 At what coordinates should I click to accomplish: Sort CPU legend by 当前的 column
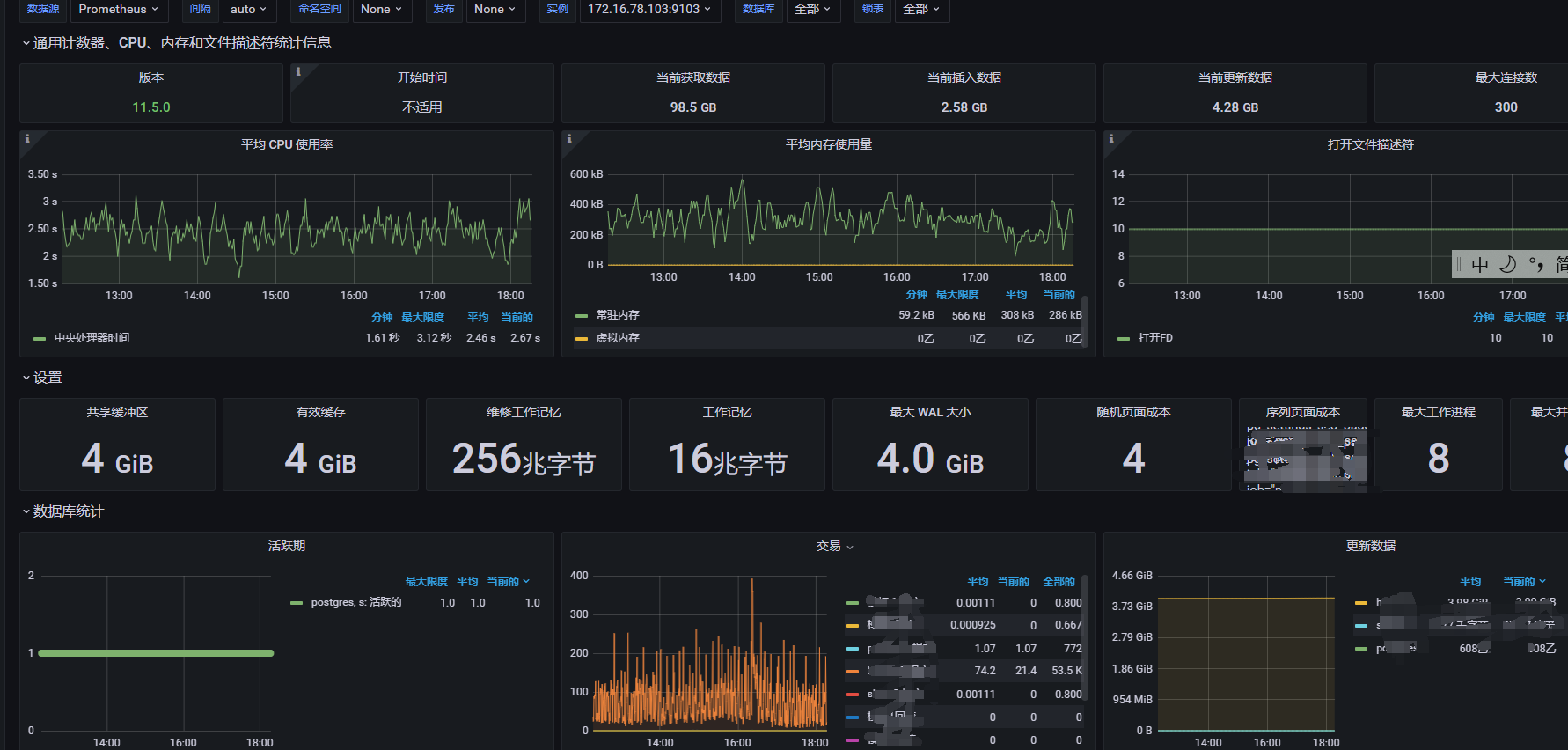point(517,317)
